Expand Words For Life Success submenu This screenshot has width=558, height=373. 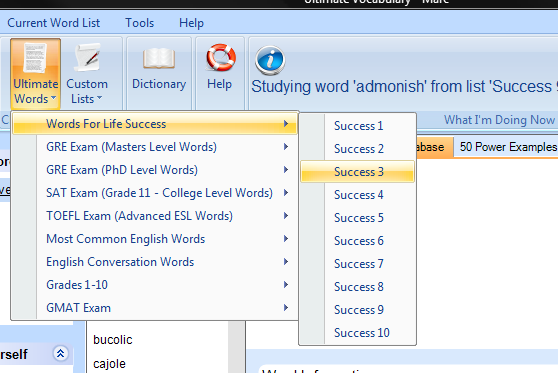[x=155, y=124]
